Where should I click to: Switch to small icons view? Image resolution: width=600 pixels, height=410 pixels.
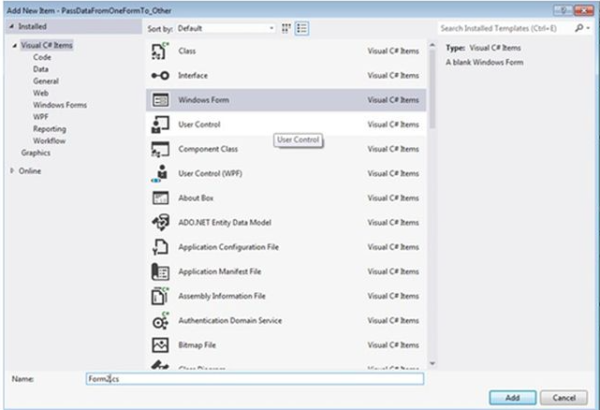coord(288,29)
